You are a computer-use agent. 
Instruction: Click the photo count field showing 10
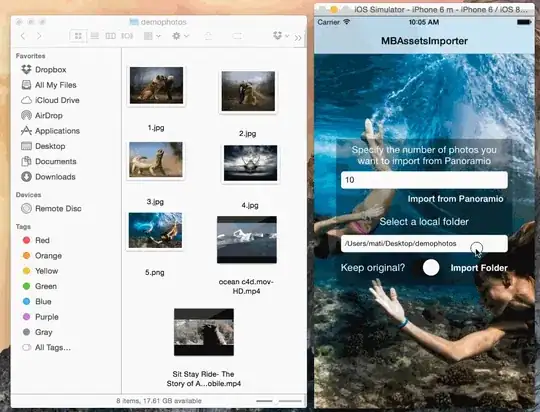[x=424, y=180]
